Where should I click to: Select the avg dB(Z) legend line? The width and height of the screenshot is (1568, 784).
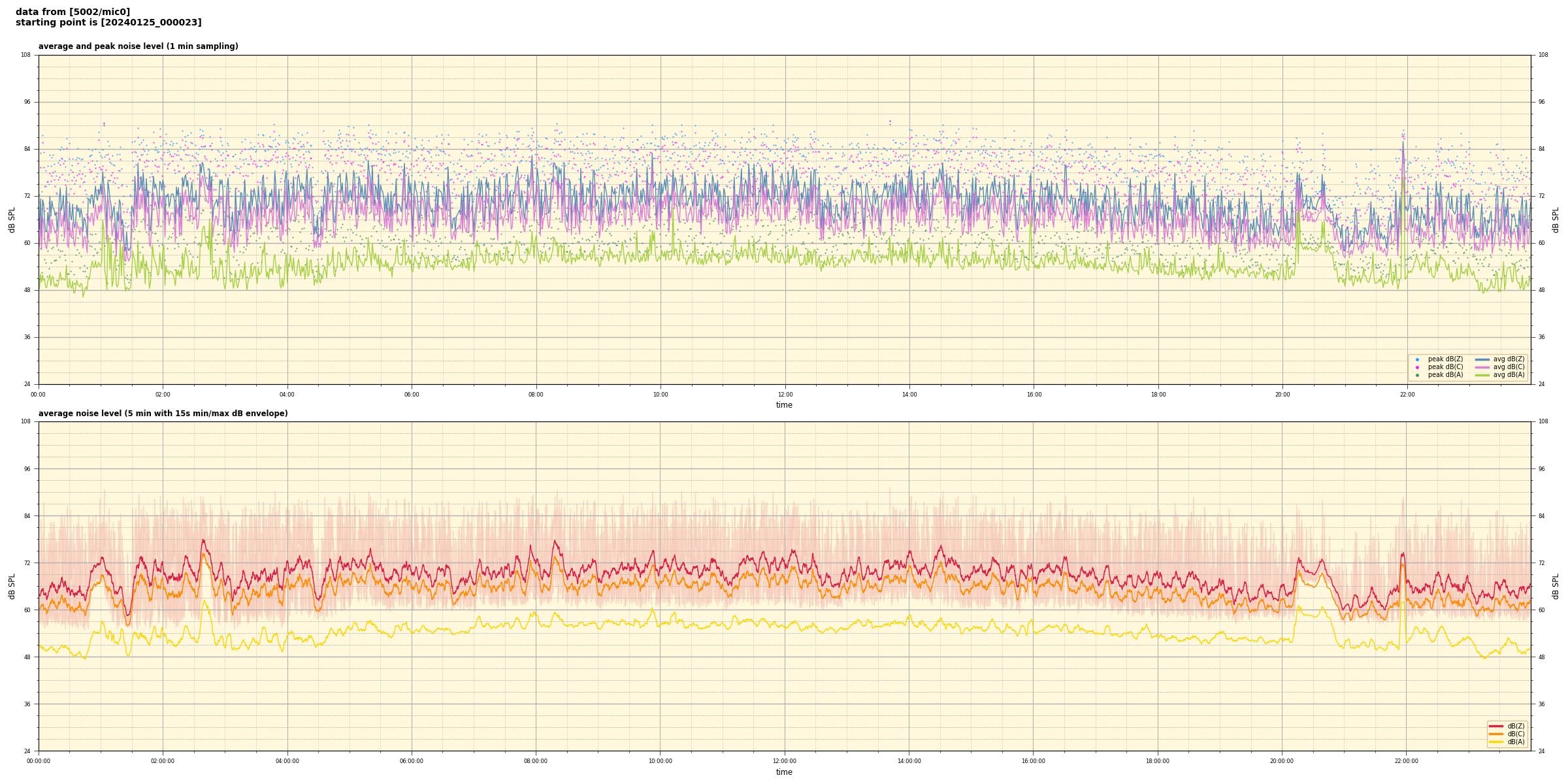[1482, 359]
